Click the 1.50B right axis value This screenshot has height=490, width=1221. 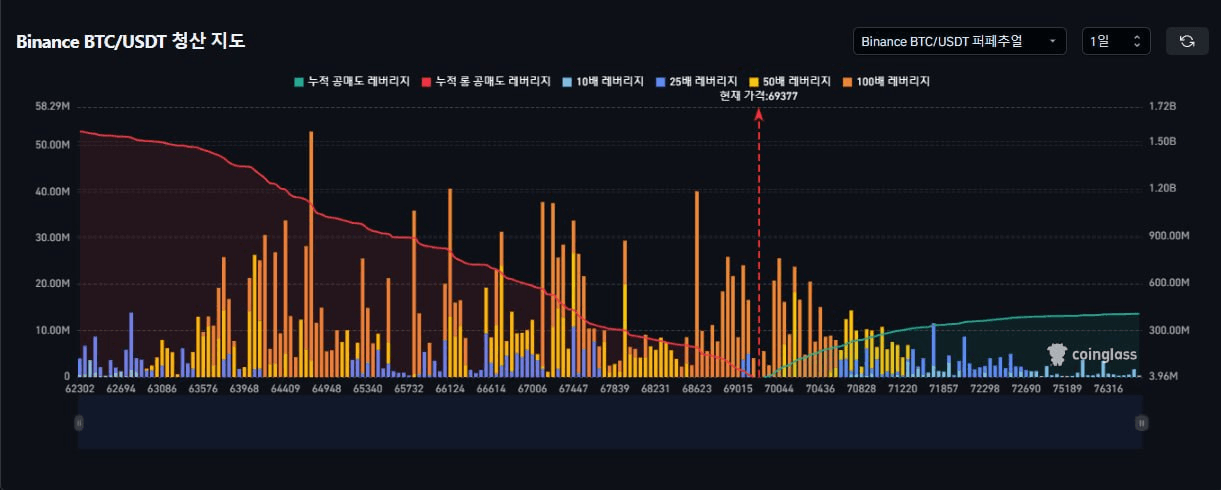[x=1162, y=142]
